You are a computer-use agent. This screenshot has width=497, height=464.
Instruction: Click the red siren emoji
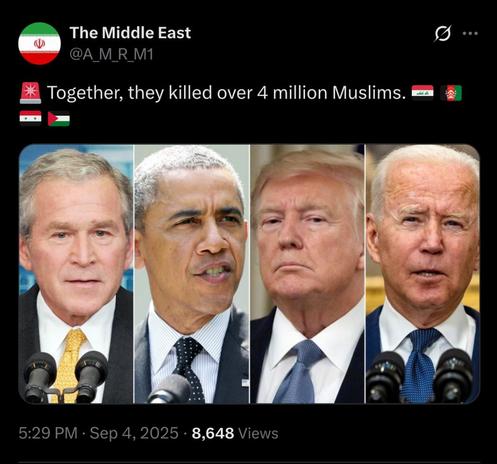click(30, 93)
